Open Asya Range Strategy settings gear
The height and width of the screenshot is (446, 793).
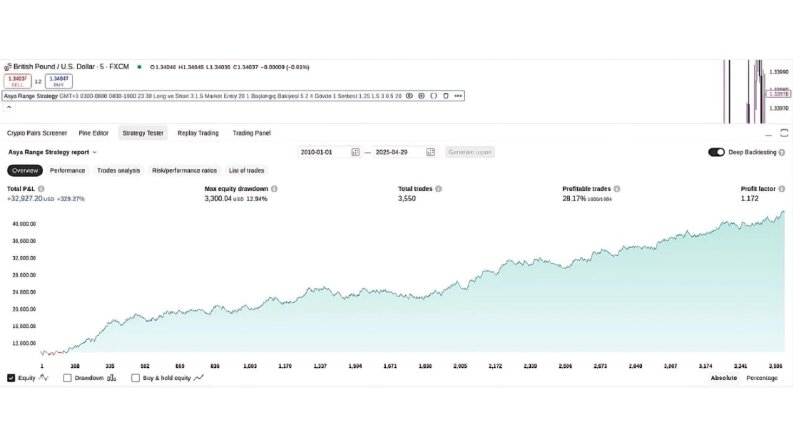421,96
